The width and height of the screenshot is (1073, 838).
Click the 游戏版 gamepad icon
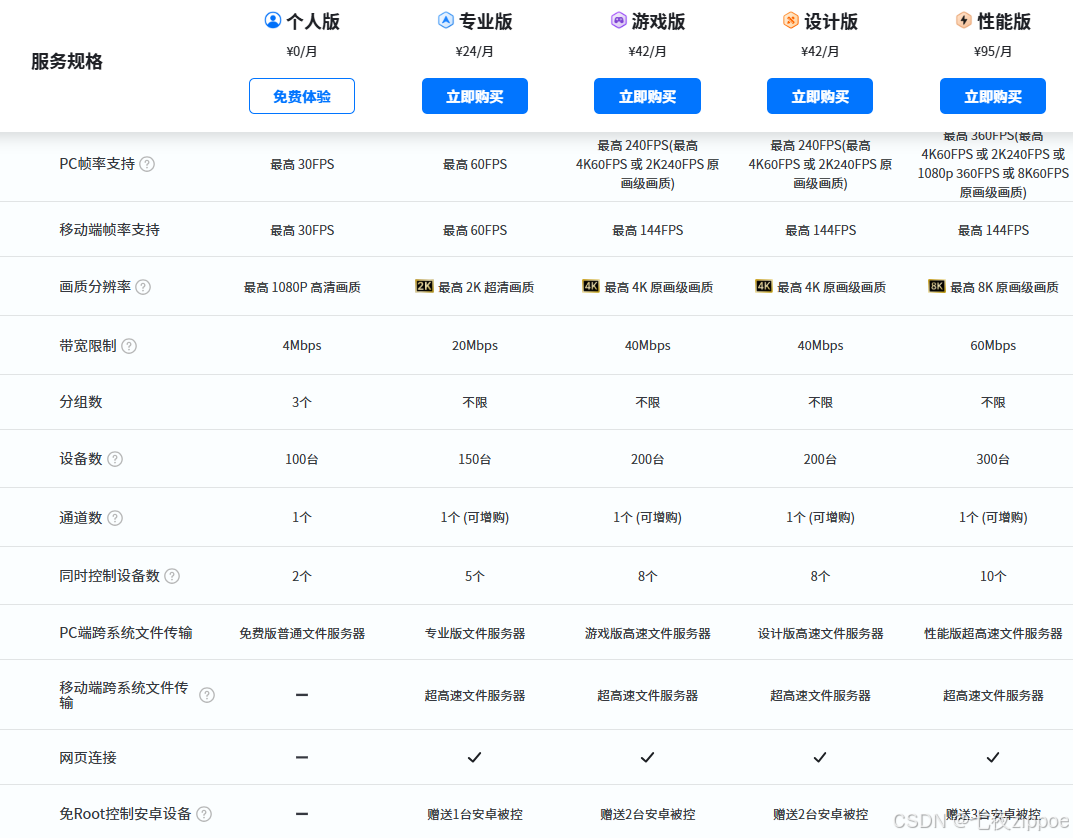619,21
